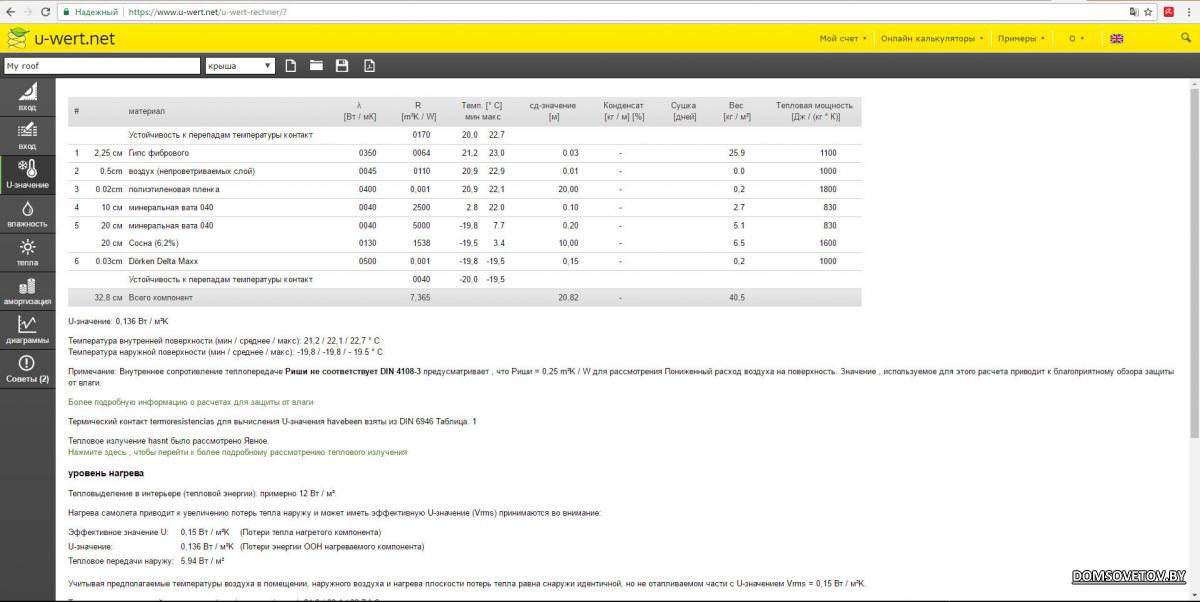Open the 'крыша' component type dropdown
The width and height of the screenshot is (1200, 602).
tap(240, 66)
